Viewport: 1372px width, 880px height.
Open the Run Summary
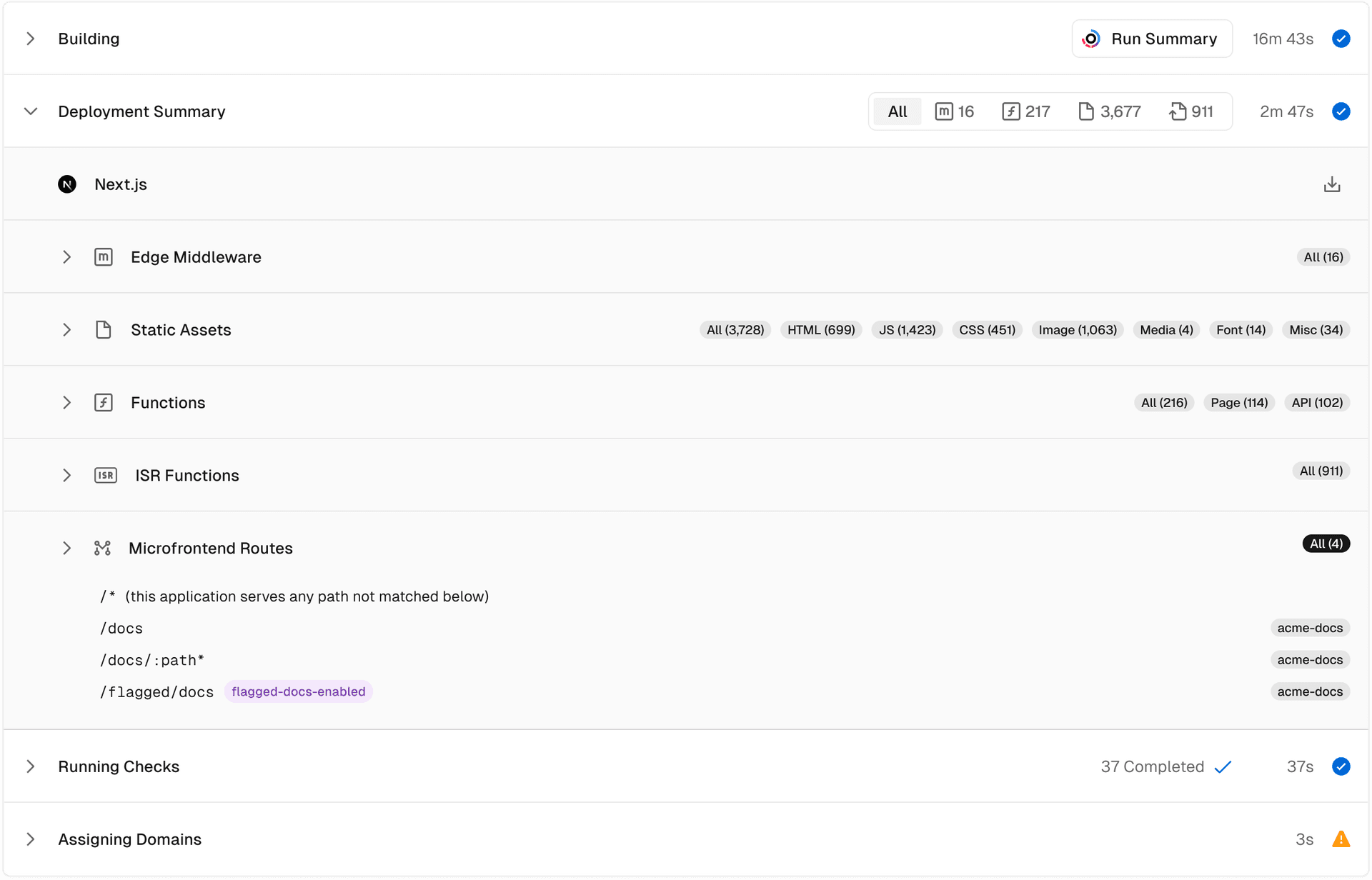(x=1164, y=39)
